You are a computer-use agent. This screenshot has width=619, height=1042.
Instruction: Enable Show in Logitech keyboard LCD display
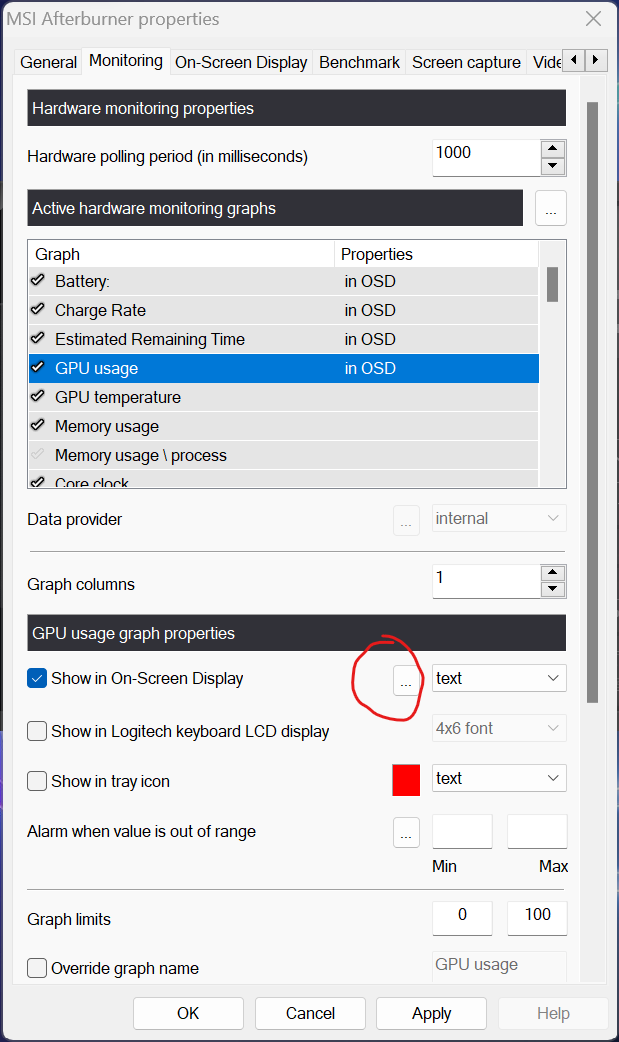coord(36,731)
